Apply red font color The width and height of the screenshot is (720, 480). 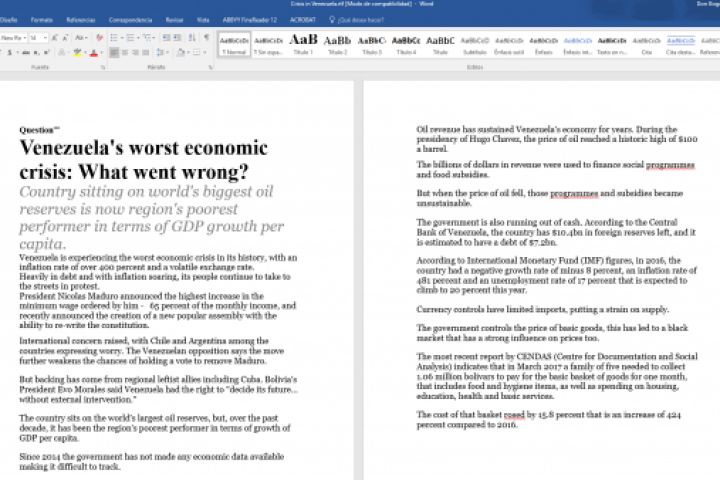point(94,53)
